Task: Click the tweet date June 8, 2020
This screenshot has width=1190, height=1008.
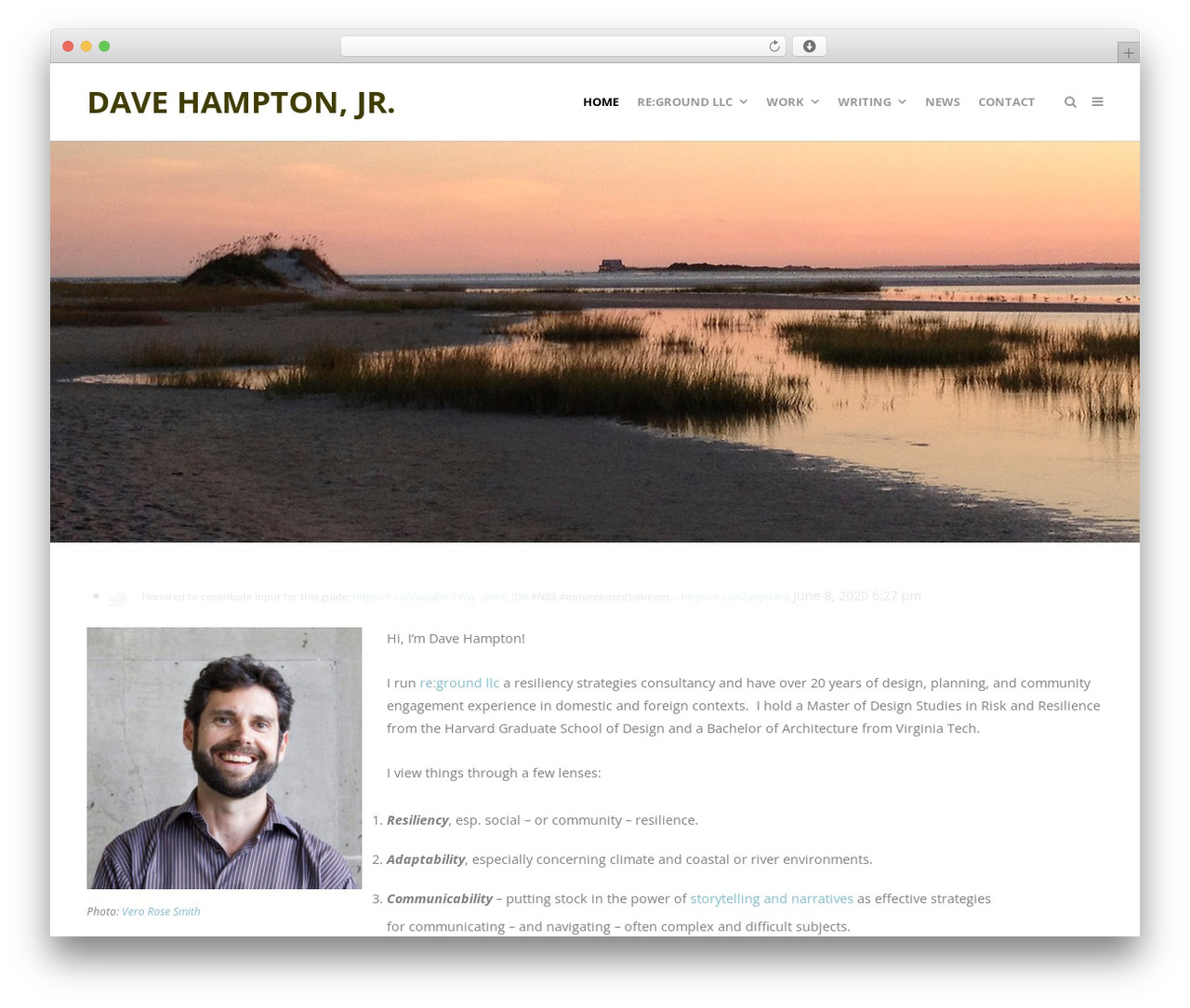Action: coord(857,596)
